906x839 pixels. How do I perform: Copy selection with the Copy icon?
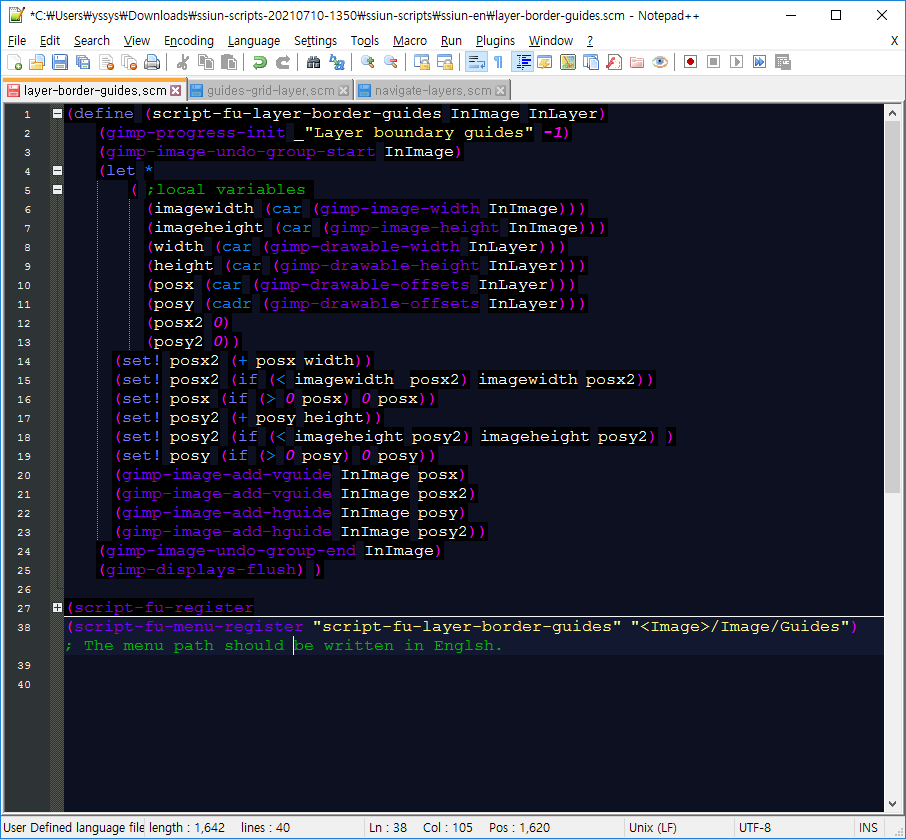click(206, 62)
